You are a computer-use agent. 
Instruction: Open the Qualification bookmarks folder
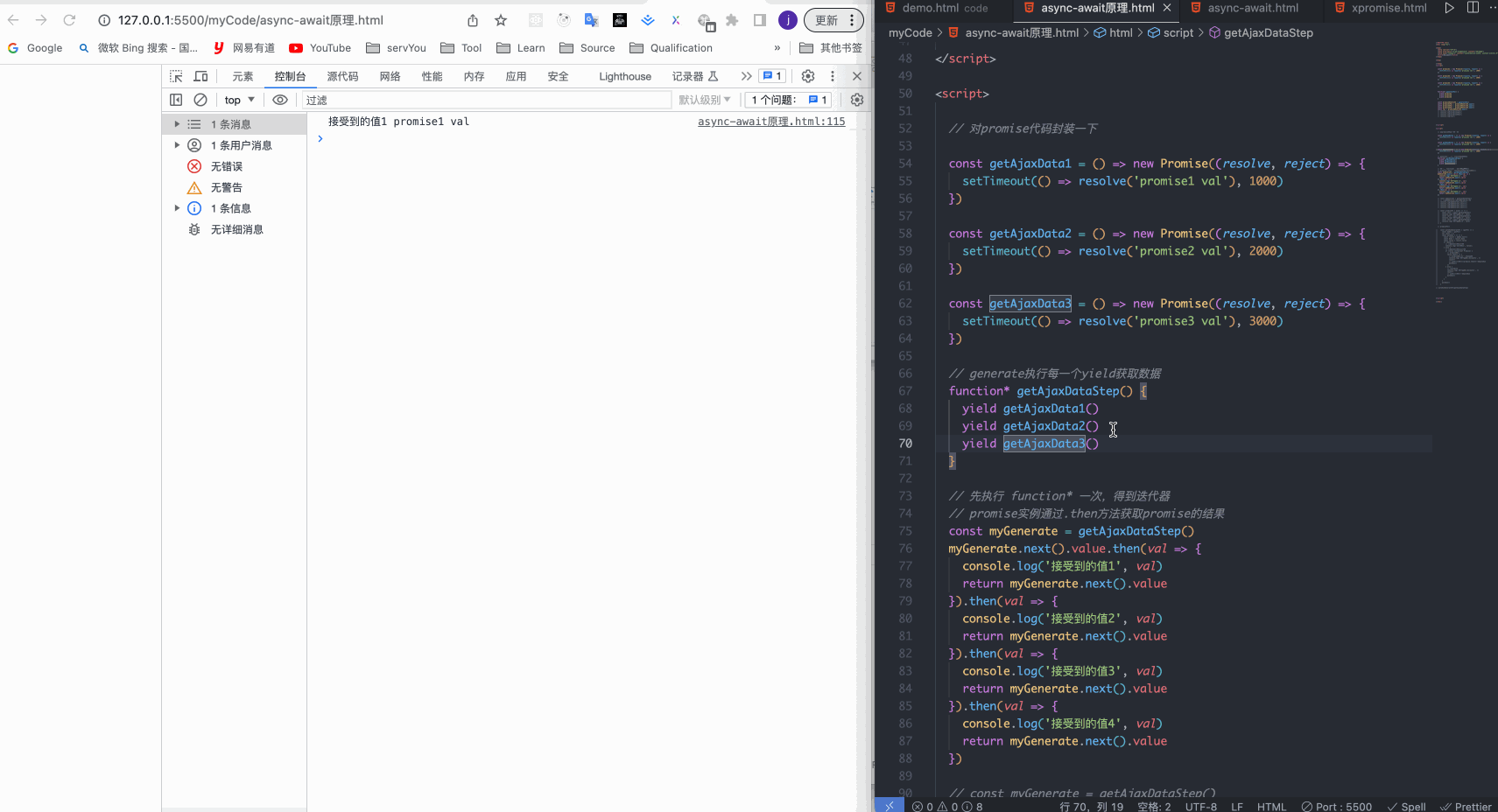[x=672, y=48]
